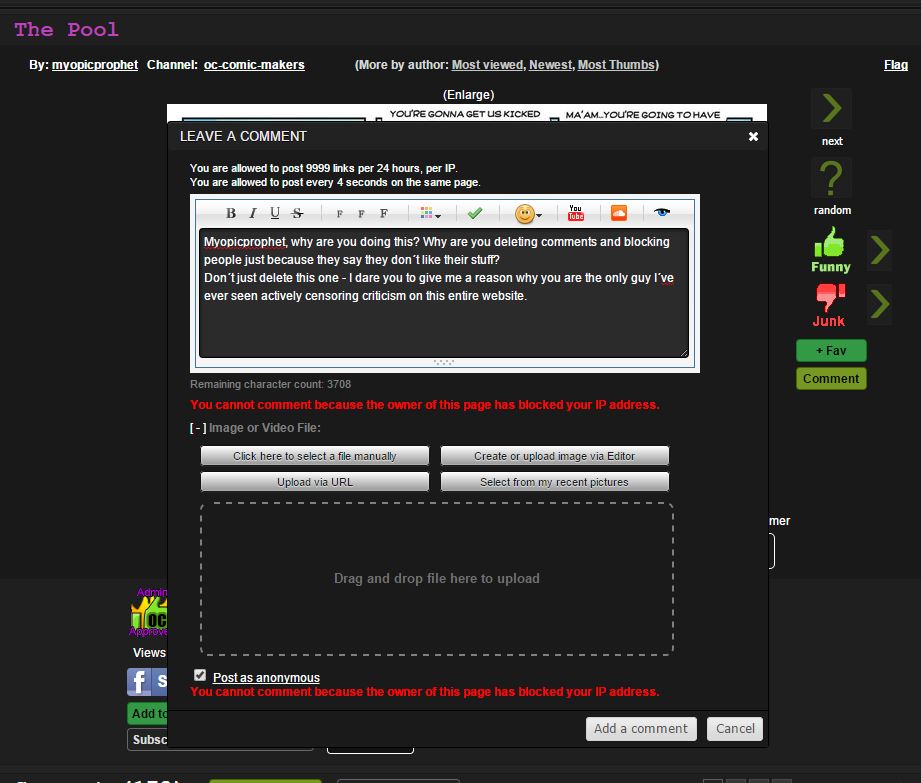The height and width of the screenshot is (783, 921).
Task: Open the smiley emoticon dropdown
Action: [527, 214]
